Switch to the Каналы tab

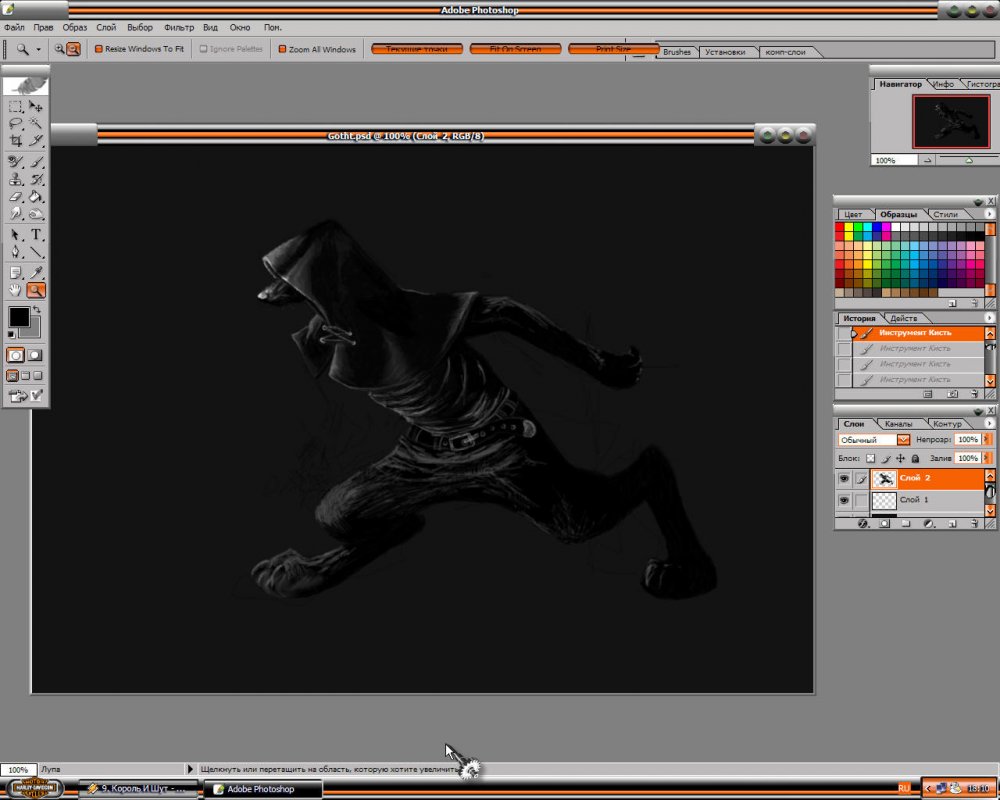click(x=897, y=424)
